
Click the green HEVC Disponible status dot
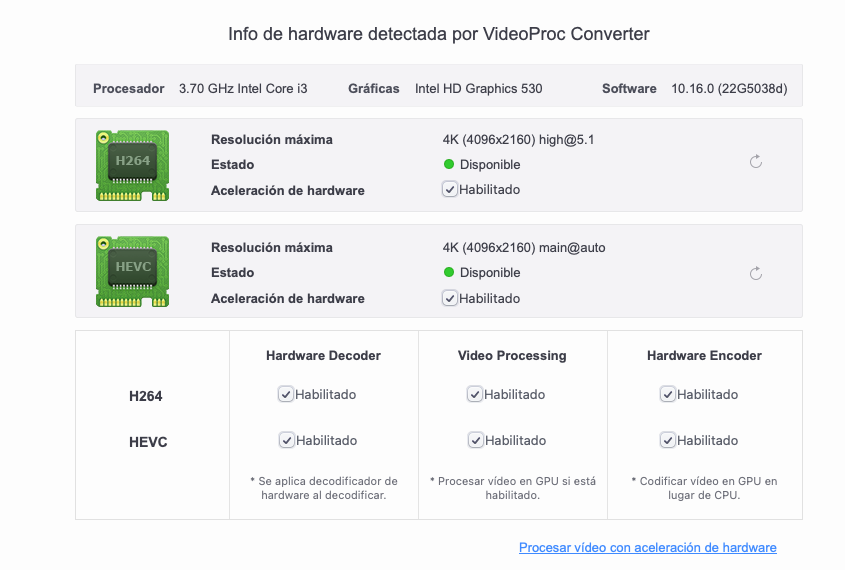click(x=449, y=272)
